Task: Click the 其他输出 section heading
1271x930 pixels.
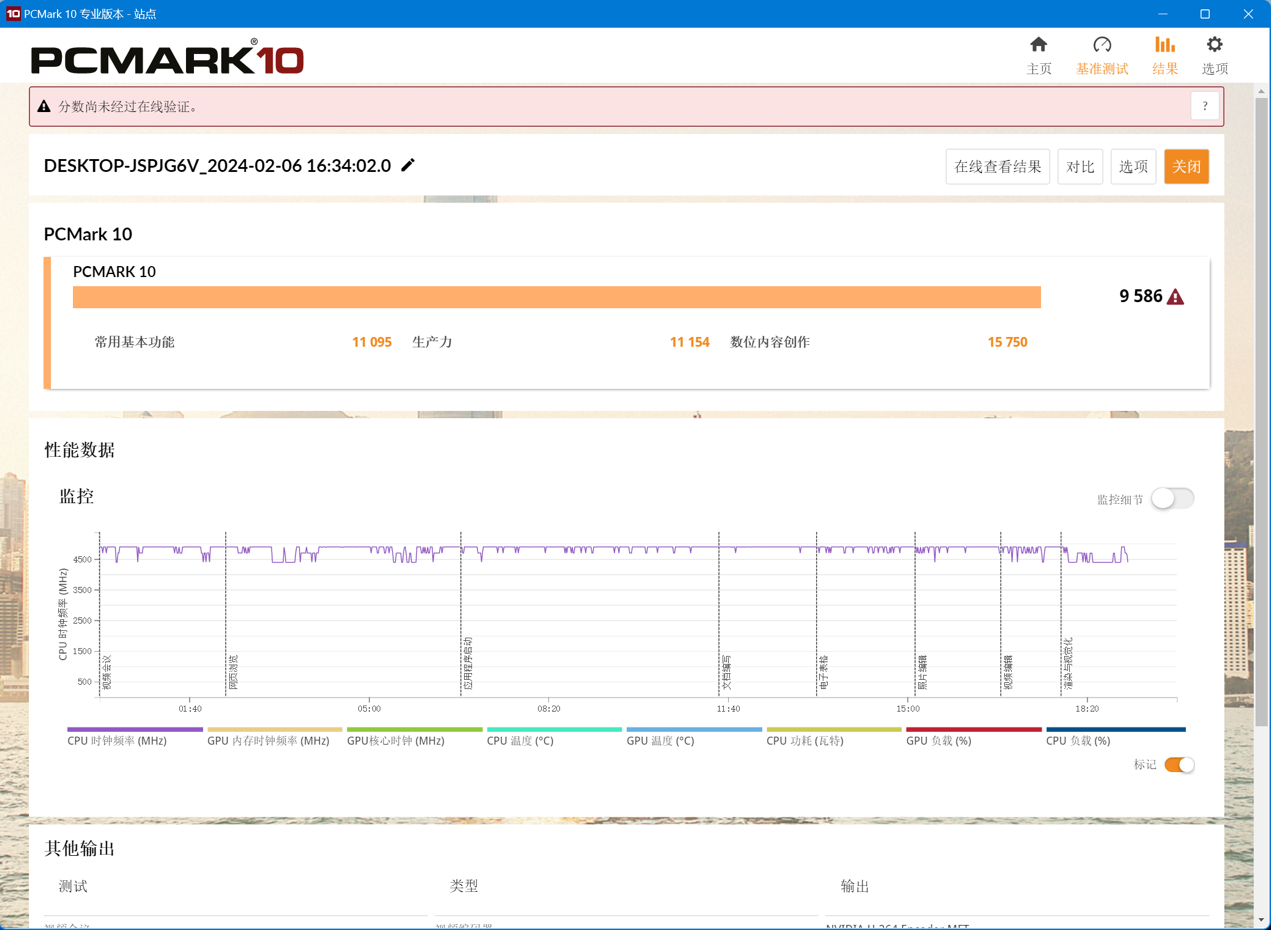Action: 80,849
